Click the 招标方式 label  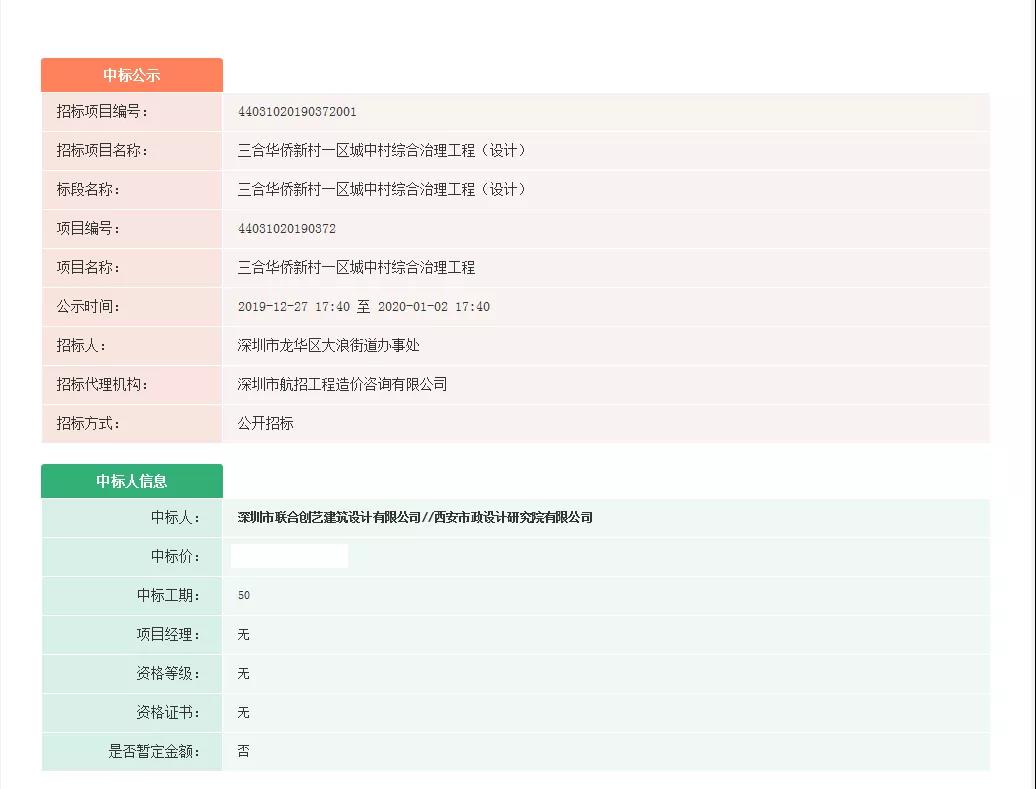coord(88,424)
